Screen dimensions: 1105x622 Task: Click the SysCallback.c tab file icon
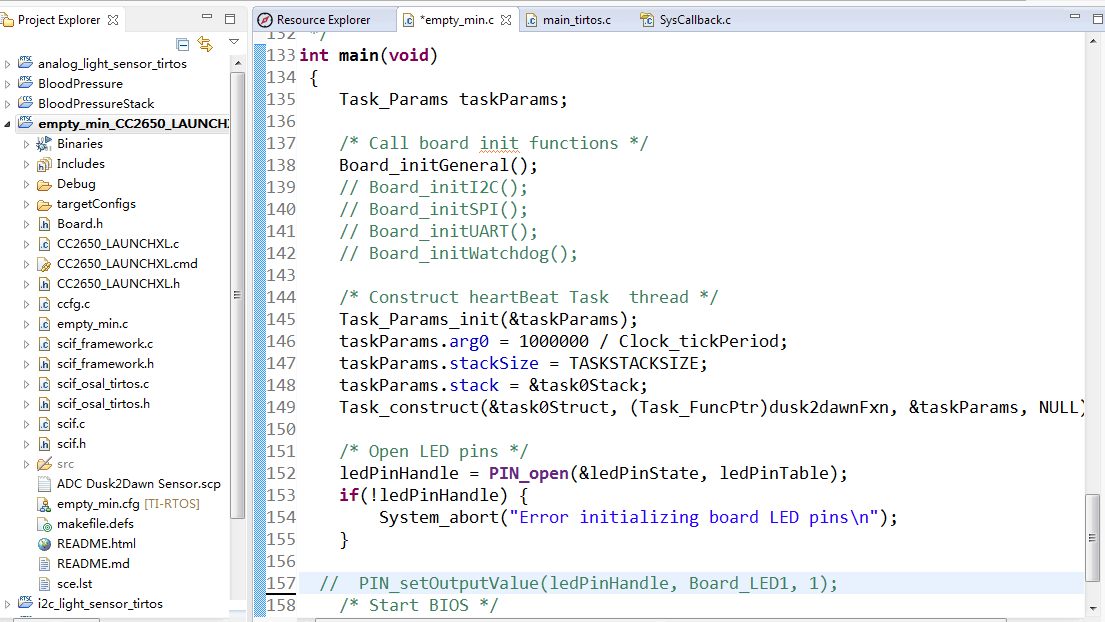click(x=646, y=20)
